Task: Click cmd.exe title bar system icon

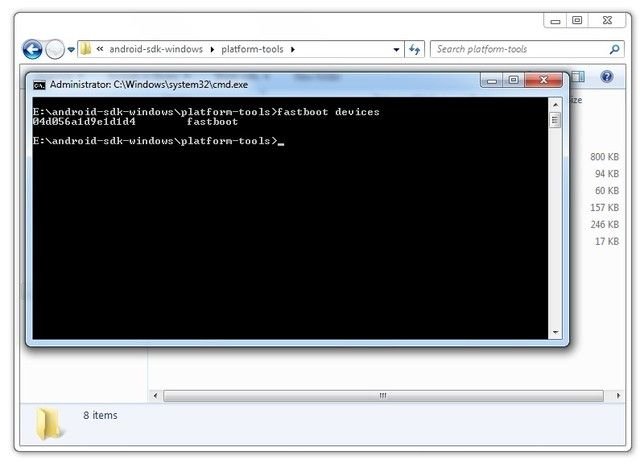Action: (39, 85)
